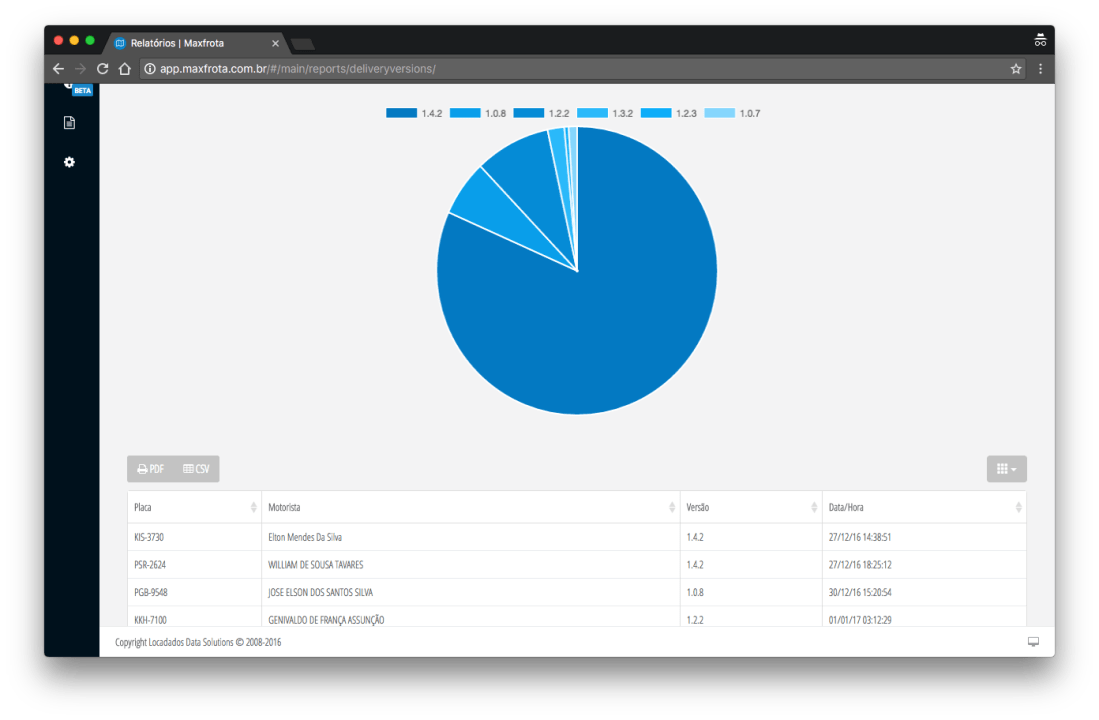Export the report as PDF

tap(151, 469)
